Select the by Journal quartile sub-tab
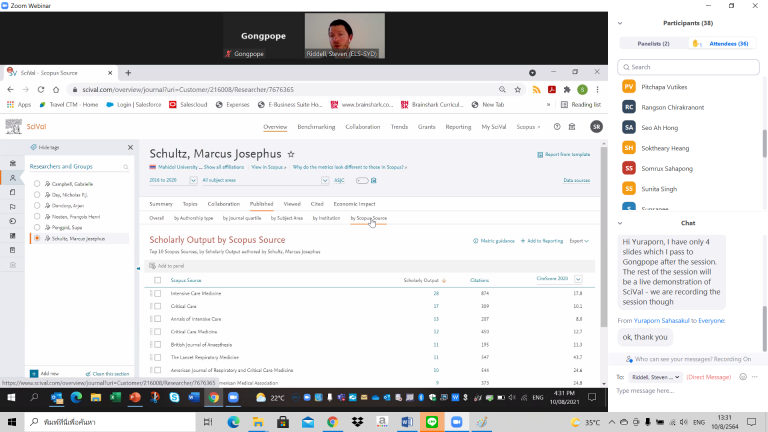Screen dimensions: 768x432 click(242, 218)
